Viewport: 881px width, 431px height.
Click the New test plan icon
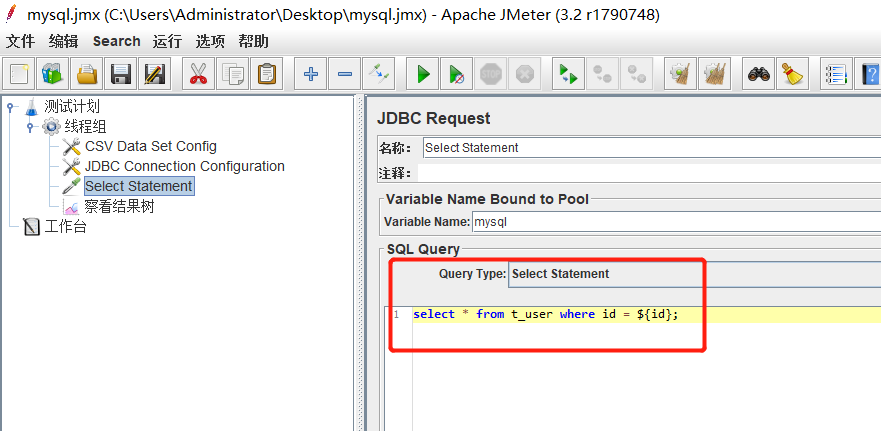click(x=19, y=74)
